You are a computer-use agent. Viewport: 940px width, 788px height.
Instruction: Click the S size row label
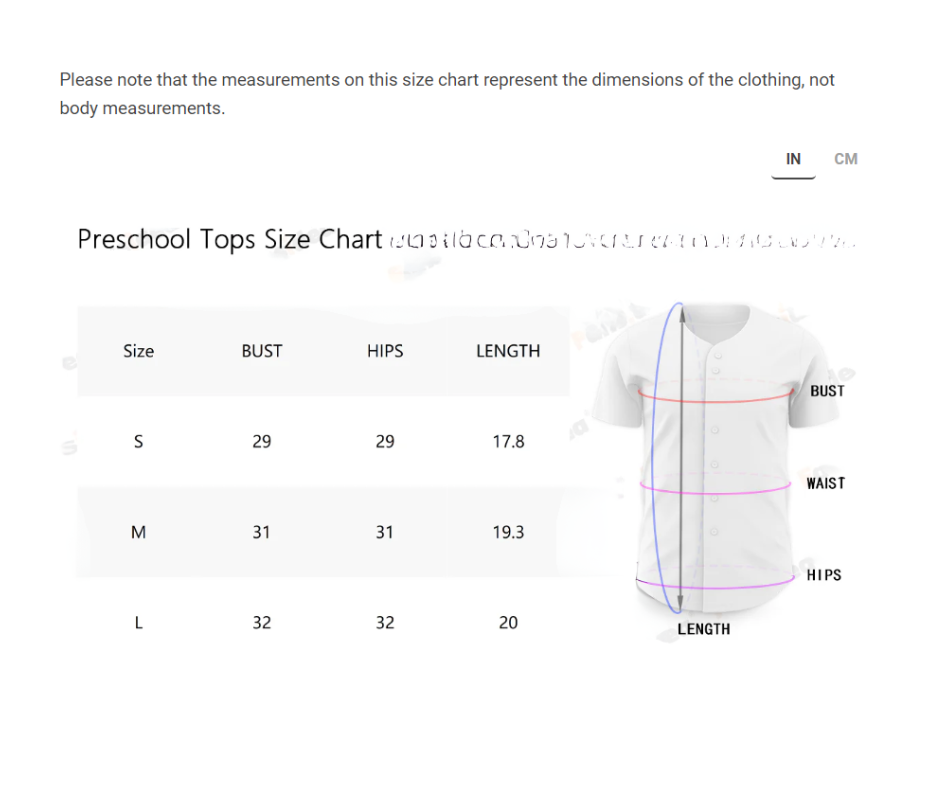pyautogui.click(x=138, y=441)
